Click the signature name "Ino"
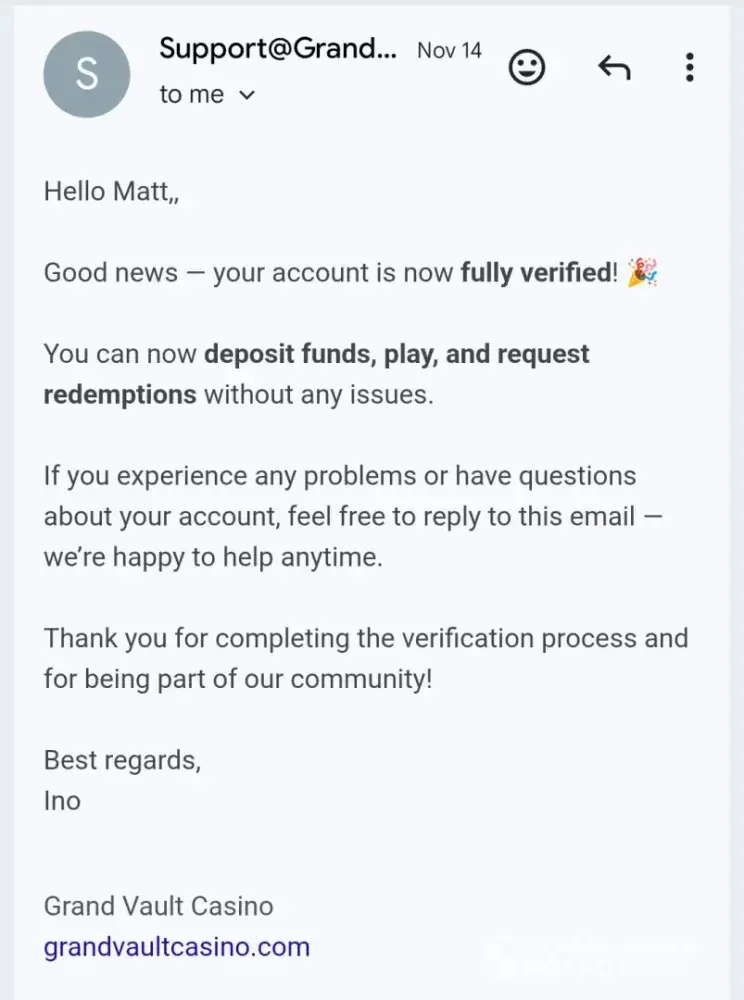The height and width of the screenshot is (1000, 744). click(62, 801)
